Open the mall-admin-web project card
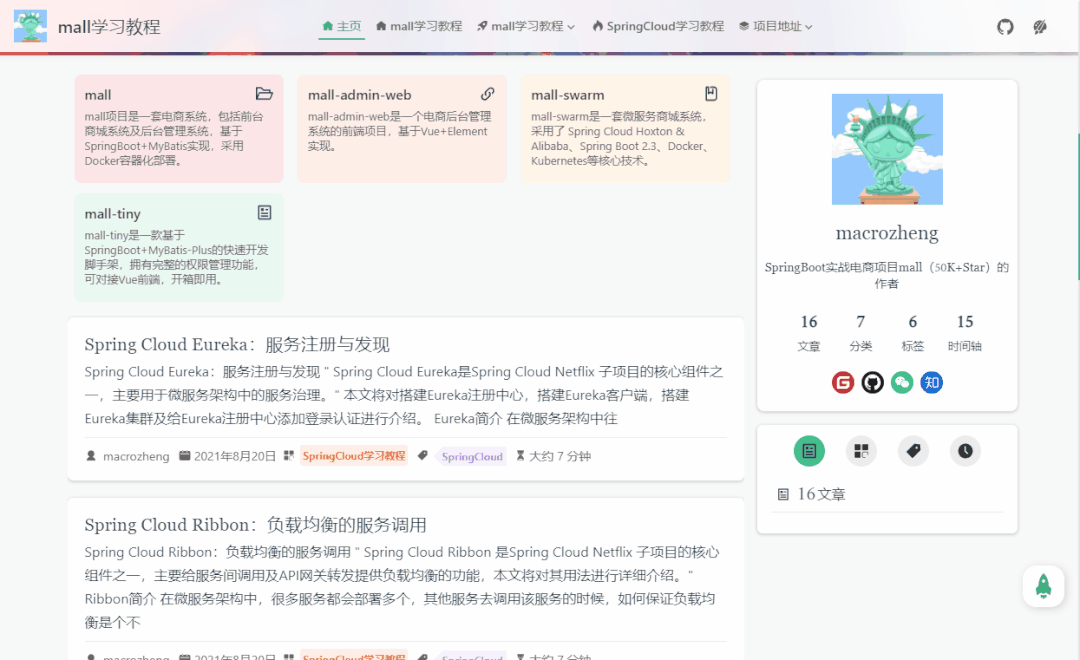This screenshot has height=660, width=1080. pos(402,129)
